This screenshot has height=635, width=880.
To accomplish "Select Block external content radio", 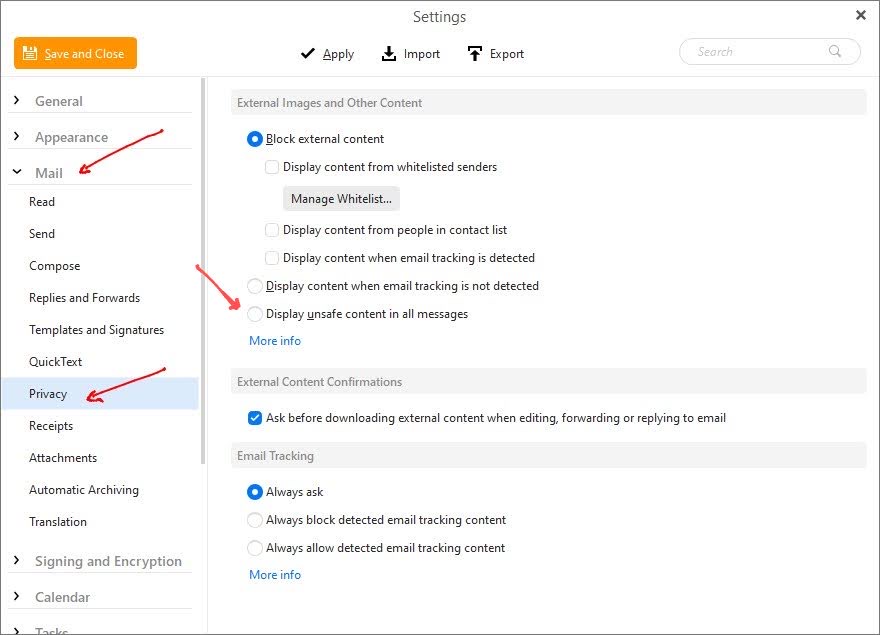I will (x=255, y=139).
